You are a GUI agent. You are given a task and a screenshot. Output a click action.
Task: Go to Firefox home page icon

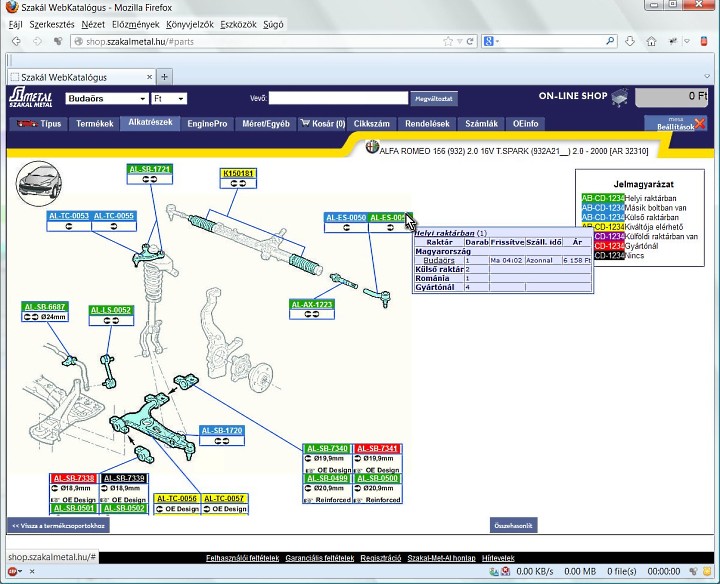coord(651,41)
